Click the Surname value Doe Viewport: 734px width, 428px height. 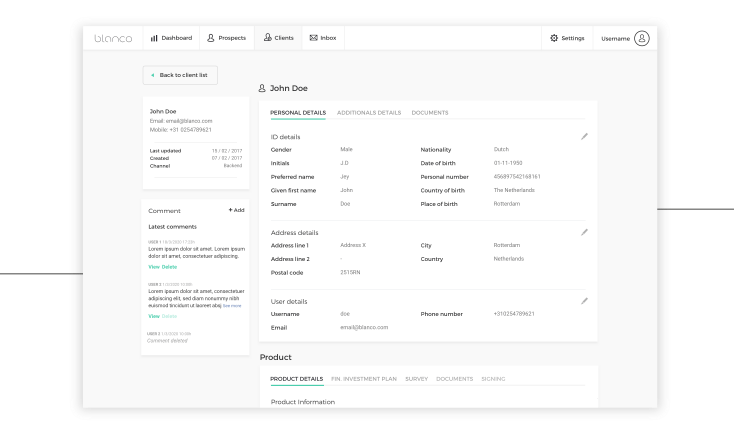click(345, 204)
